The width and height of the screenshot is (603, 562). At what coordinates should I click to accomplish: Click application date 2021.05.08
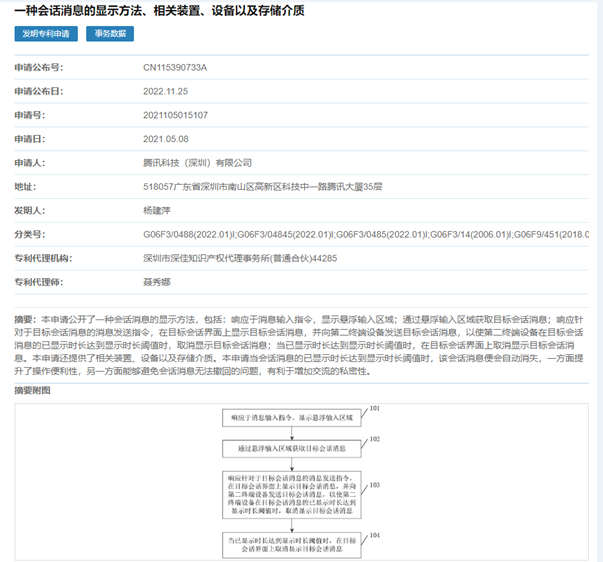tap(166, 138)
